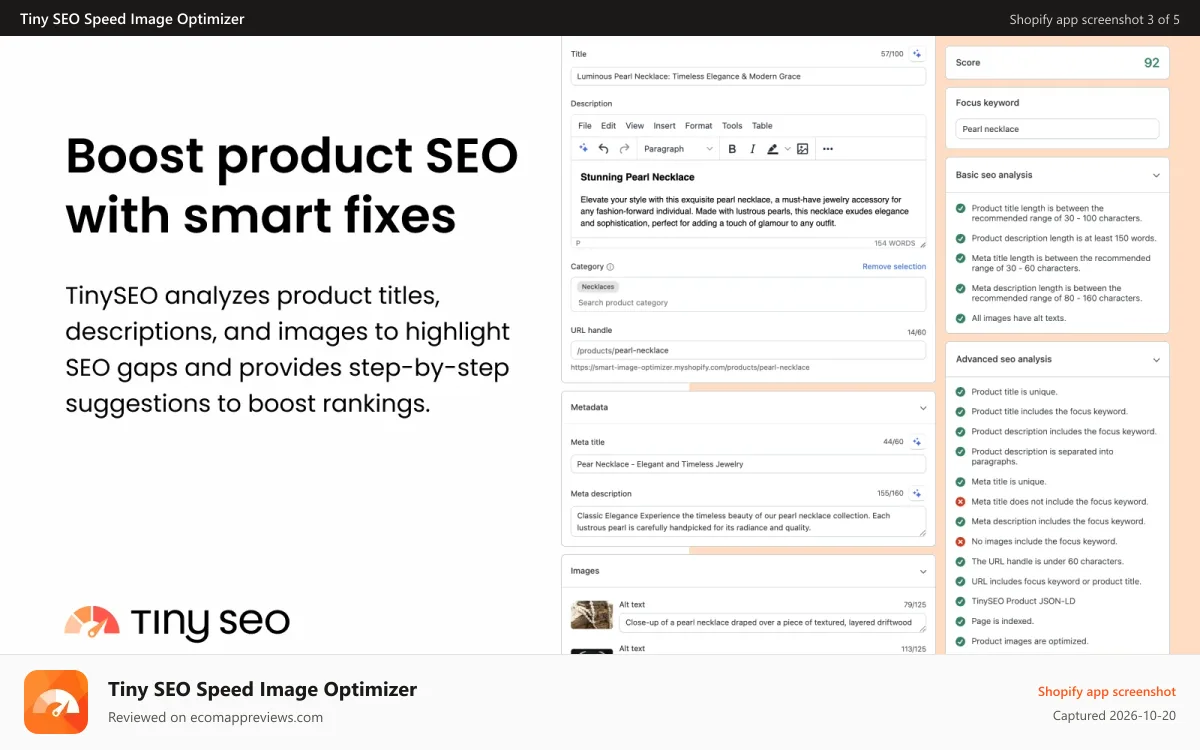Screen dimensions: 1200x750
Task: Click the Score value 92
Action: click(x=1152, y=62)
